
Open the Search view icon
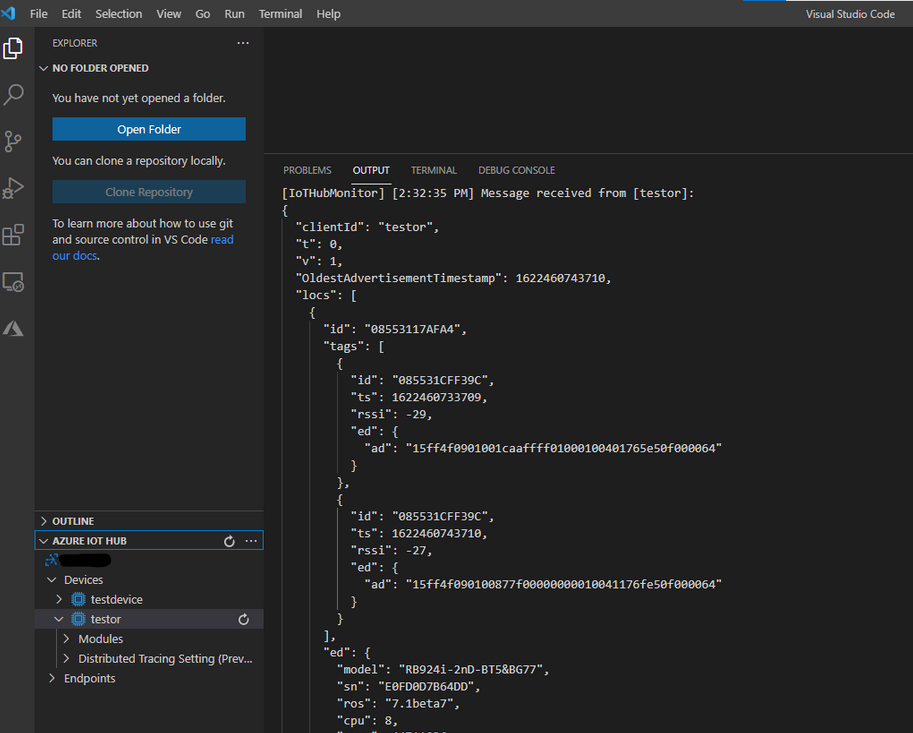[14, 95]
